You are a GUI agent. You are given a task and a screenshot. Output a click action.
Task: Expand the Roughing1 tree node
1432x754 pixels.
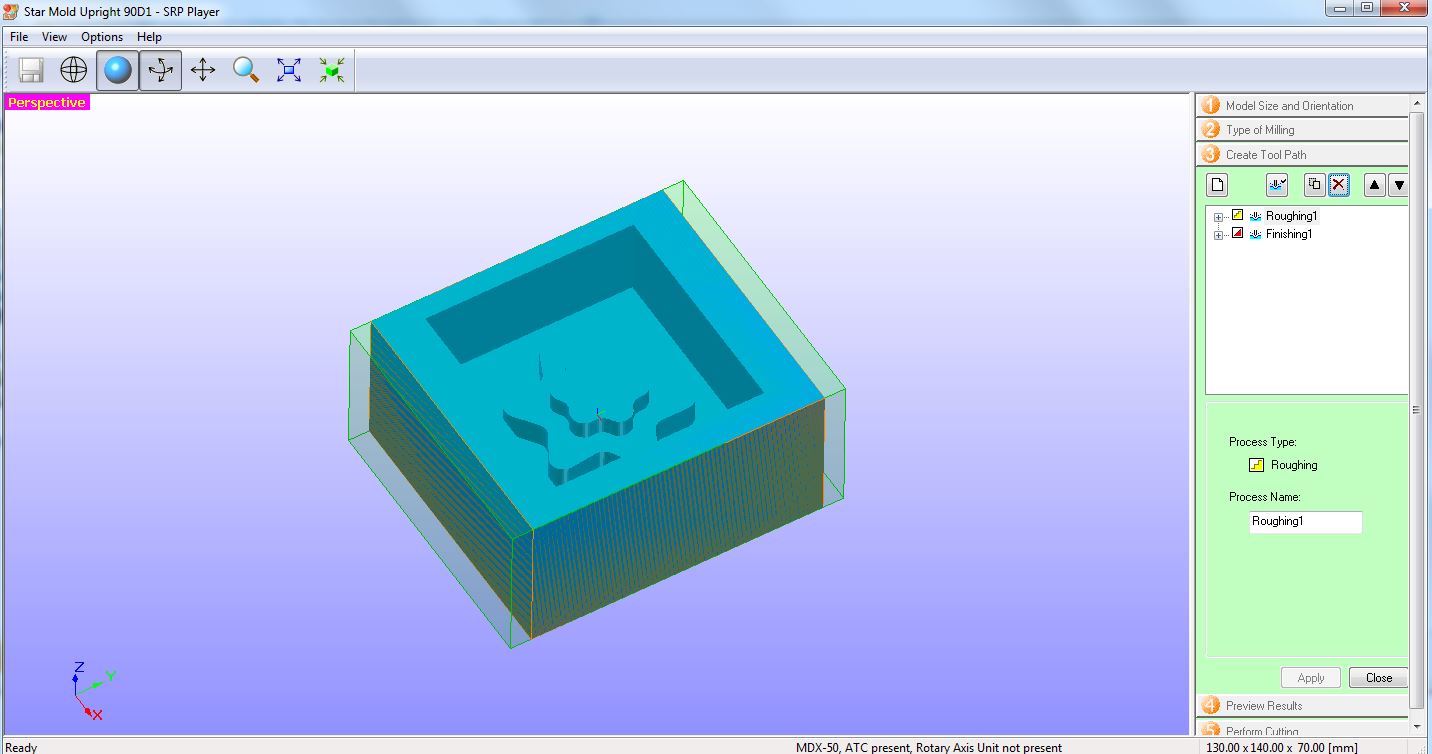point(1218,217)
